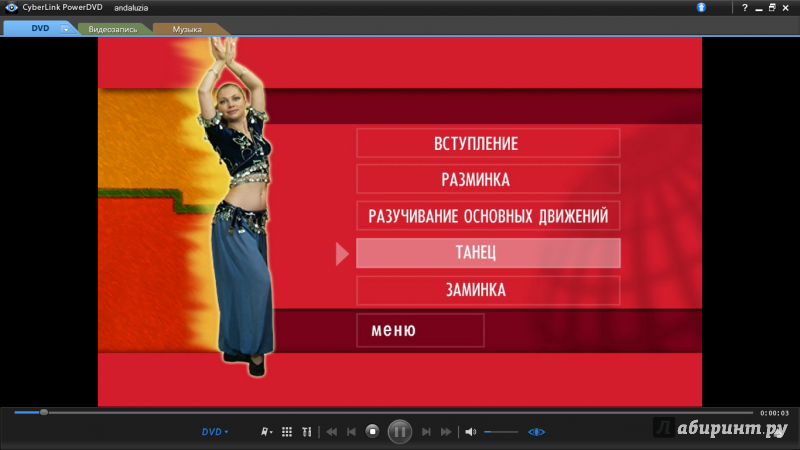Screen dimensions: 800x450
Task: Open the playback settings sliders icon
Action: (x=307, y=432)
